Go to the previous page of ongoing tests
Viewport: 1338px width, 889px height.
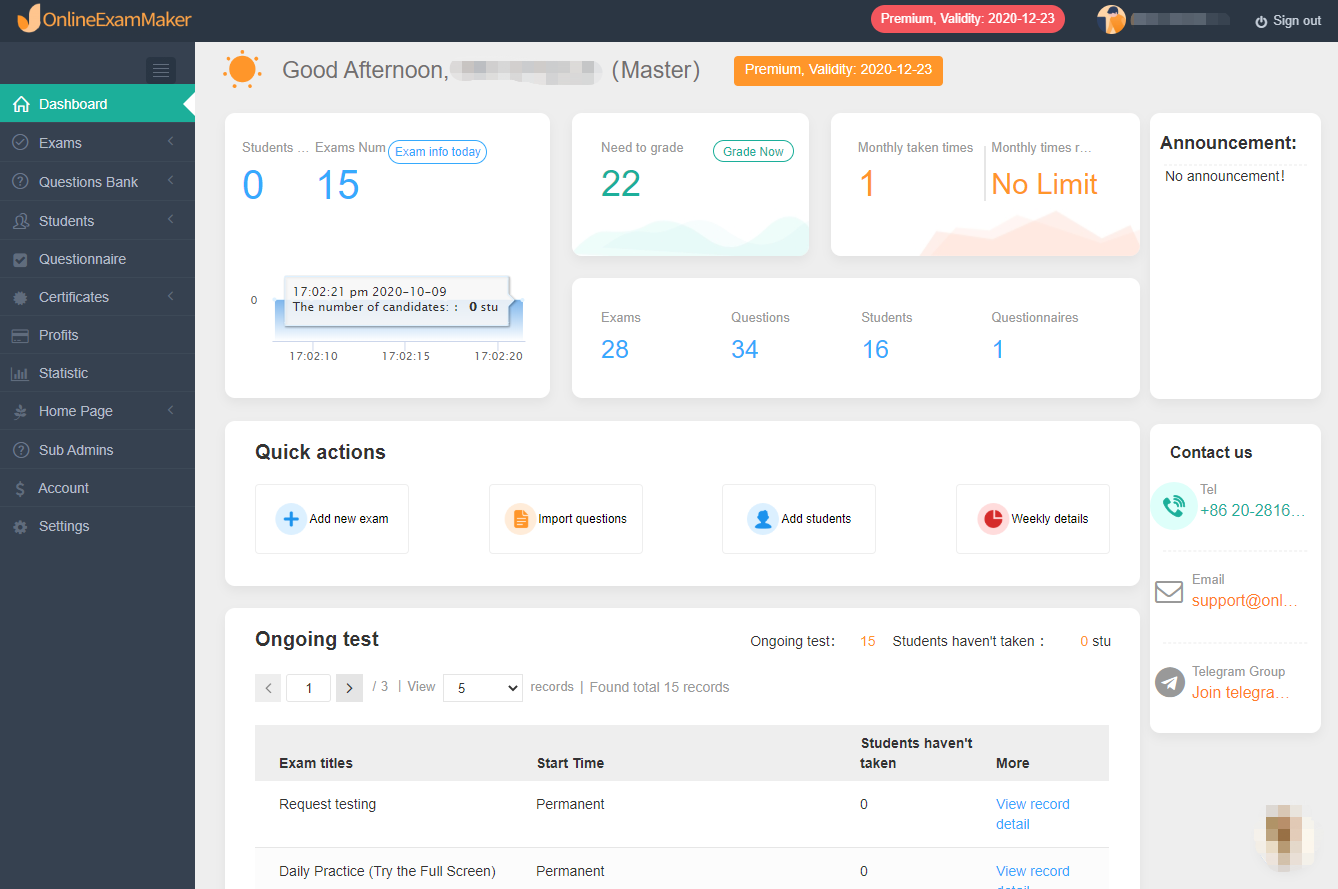point(268,688)
